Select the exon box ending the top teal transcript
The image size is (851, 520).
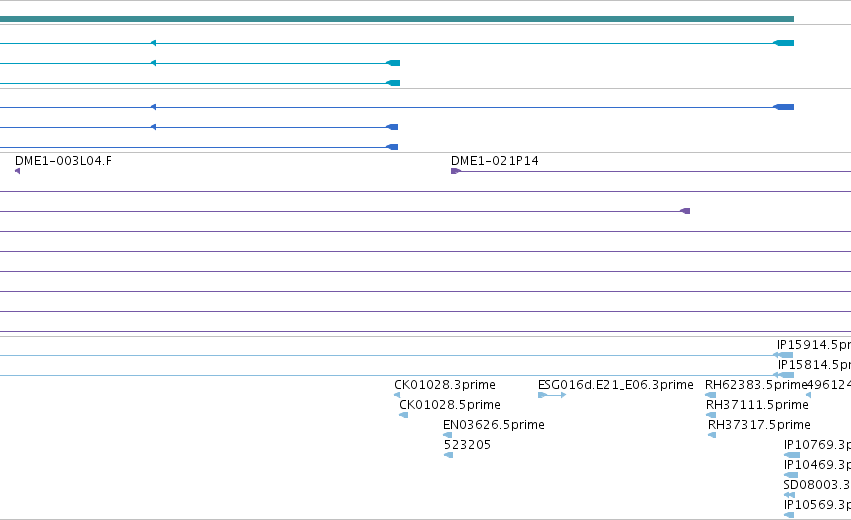(784, 43)
